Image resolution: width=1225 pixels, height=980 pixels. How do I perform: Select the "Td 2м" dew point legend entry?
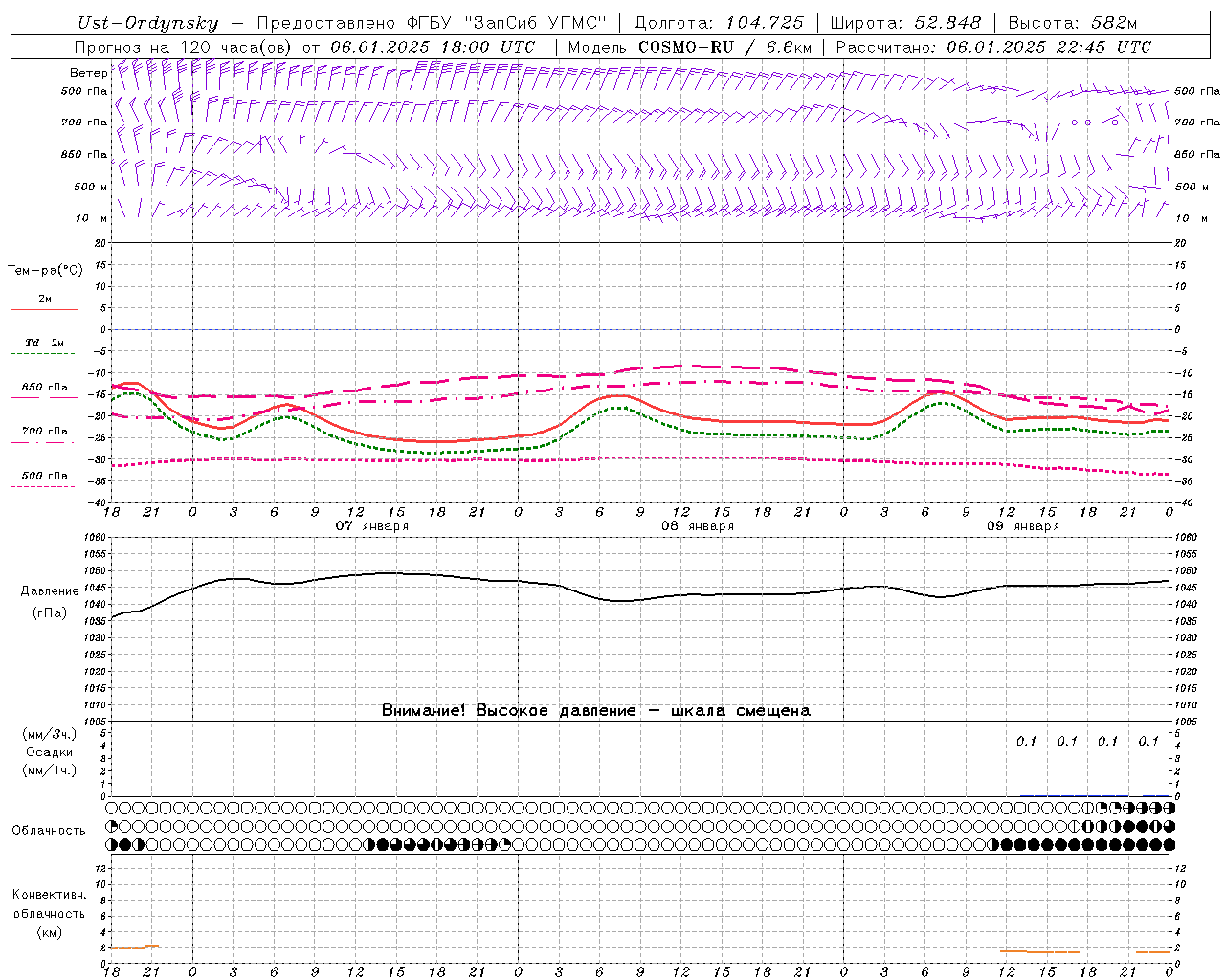45,343
